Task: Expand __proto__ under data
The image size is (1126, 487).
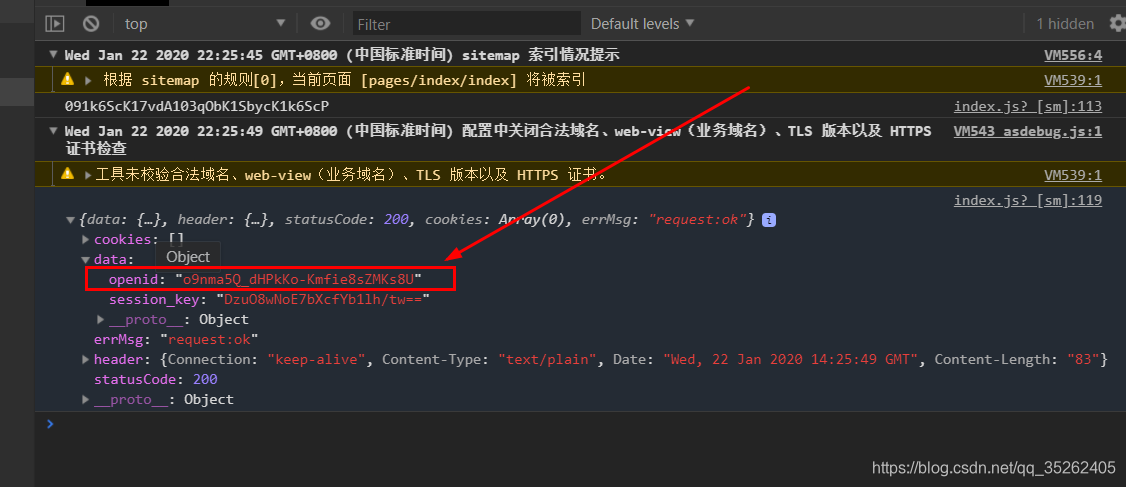Action: coord(101,319)
